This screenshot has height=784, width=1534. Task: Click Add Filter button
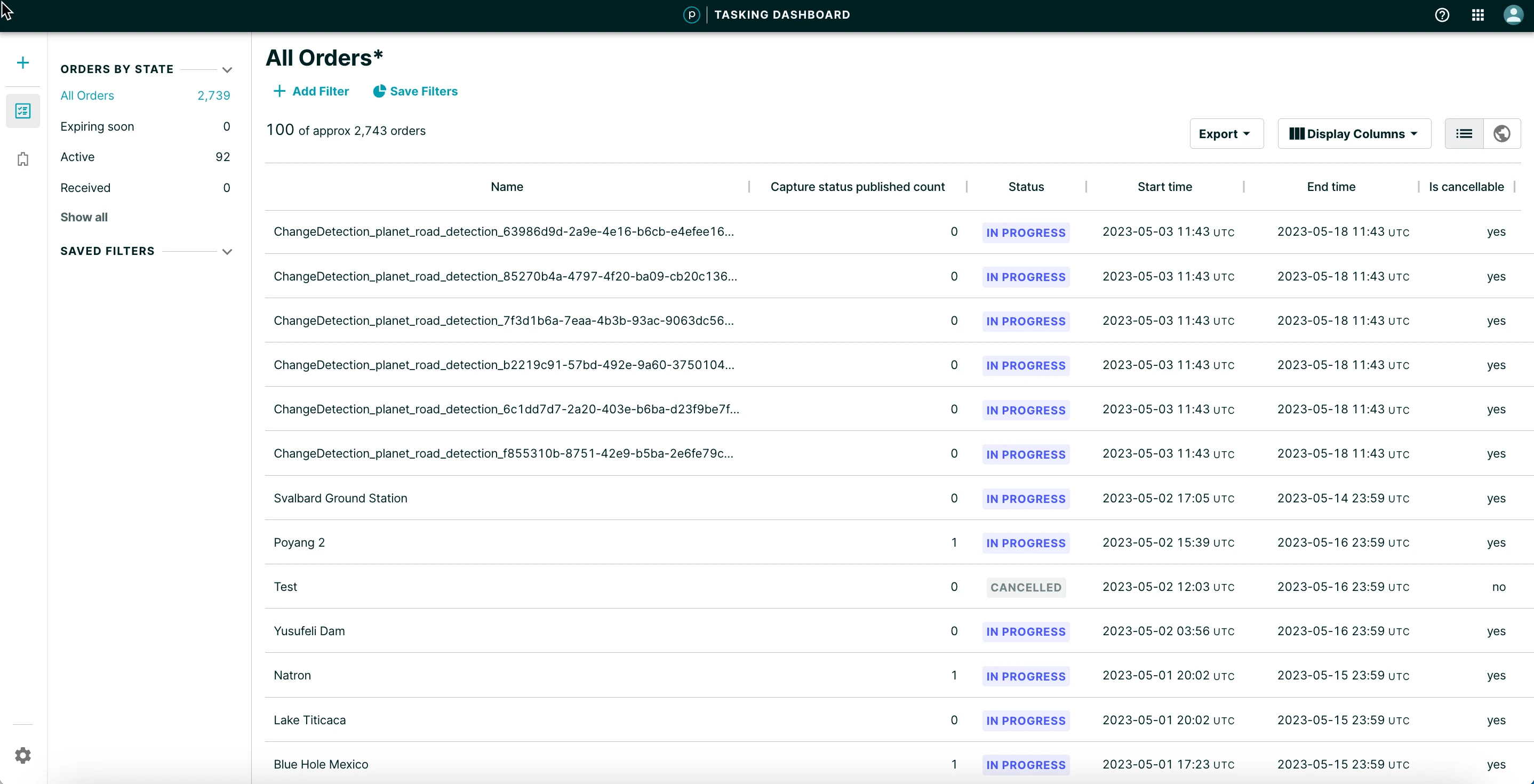(311, 91)
